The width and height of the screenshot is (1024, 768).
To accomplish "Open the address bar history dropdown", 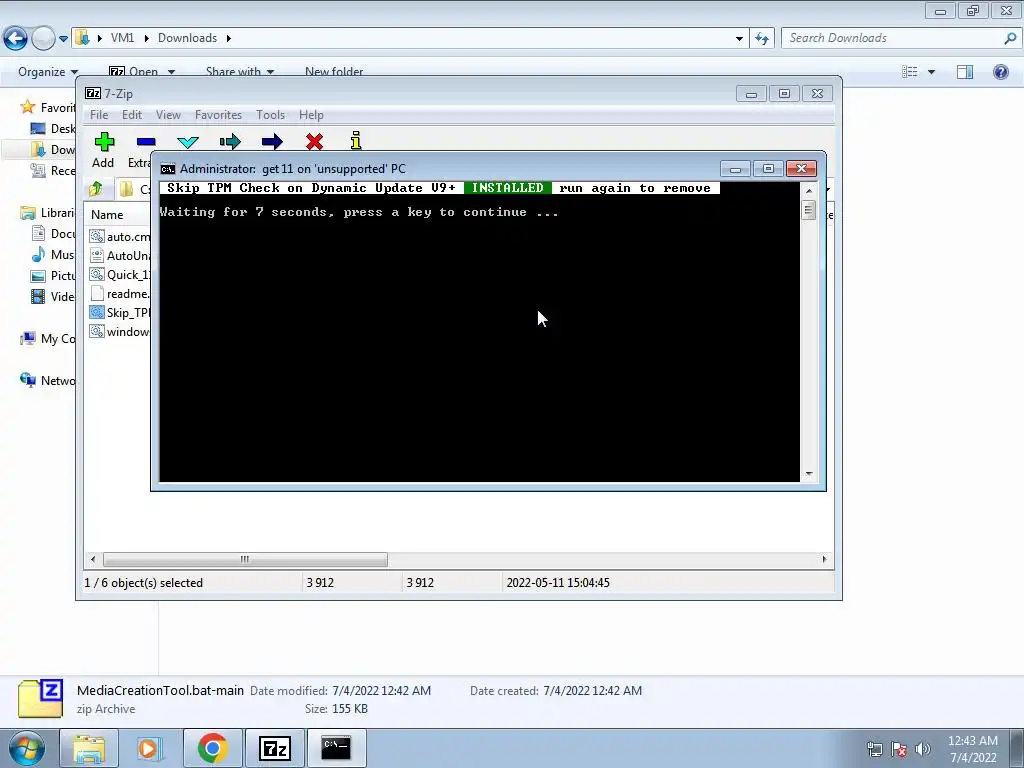I will 739,39.
